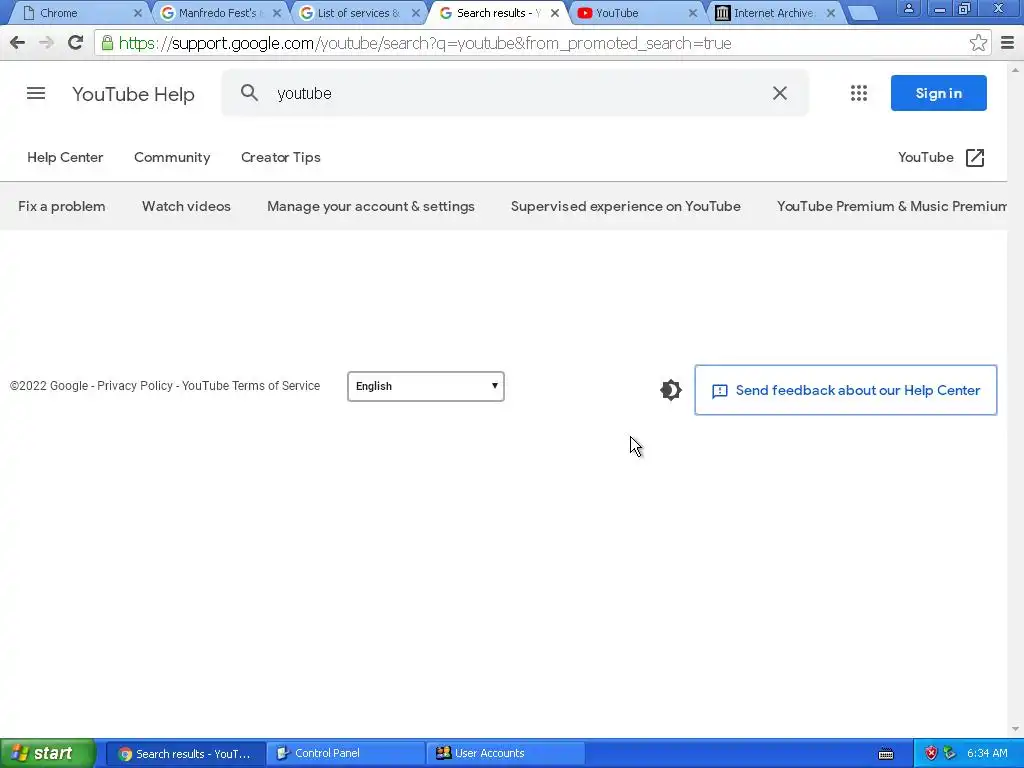Select YouTube Premium & Music Premium
1024x768 pixels.
click(891, 206)
